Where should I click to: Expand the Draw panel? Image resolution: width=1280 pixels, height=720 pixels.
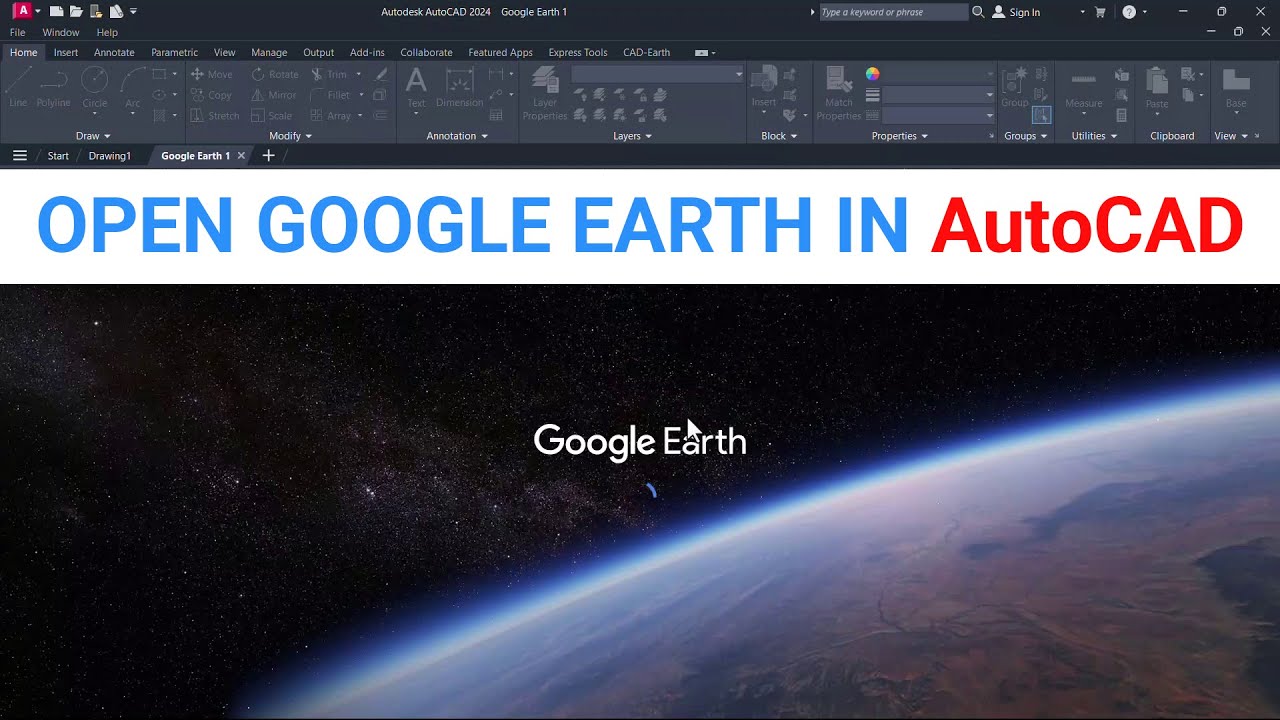[93, 136]
